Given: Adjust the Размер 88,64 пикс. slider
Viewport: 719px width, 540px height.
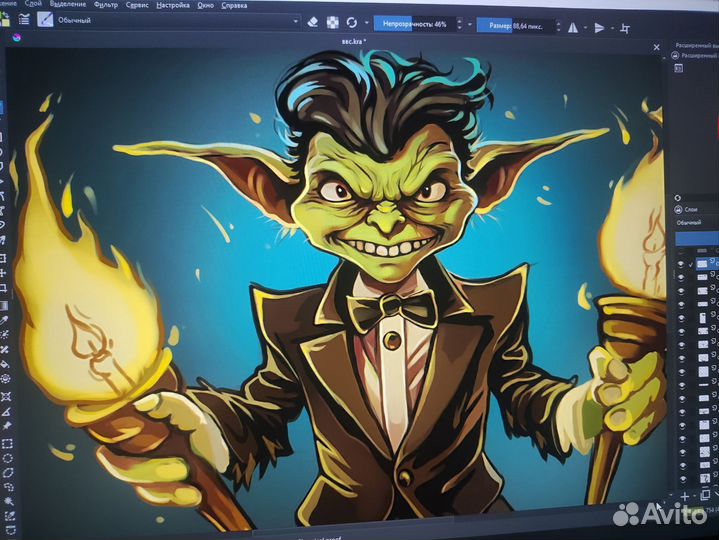Looking at the screenshot, I should [x=515, y=26].
